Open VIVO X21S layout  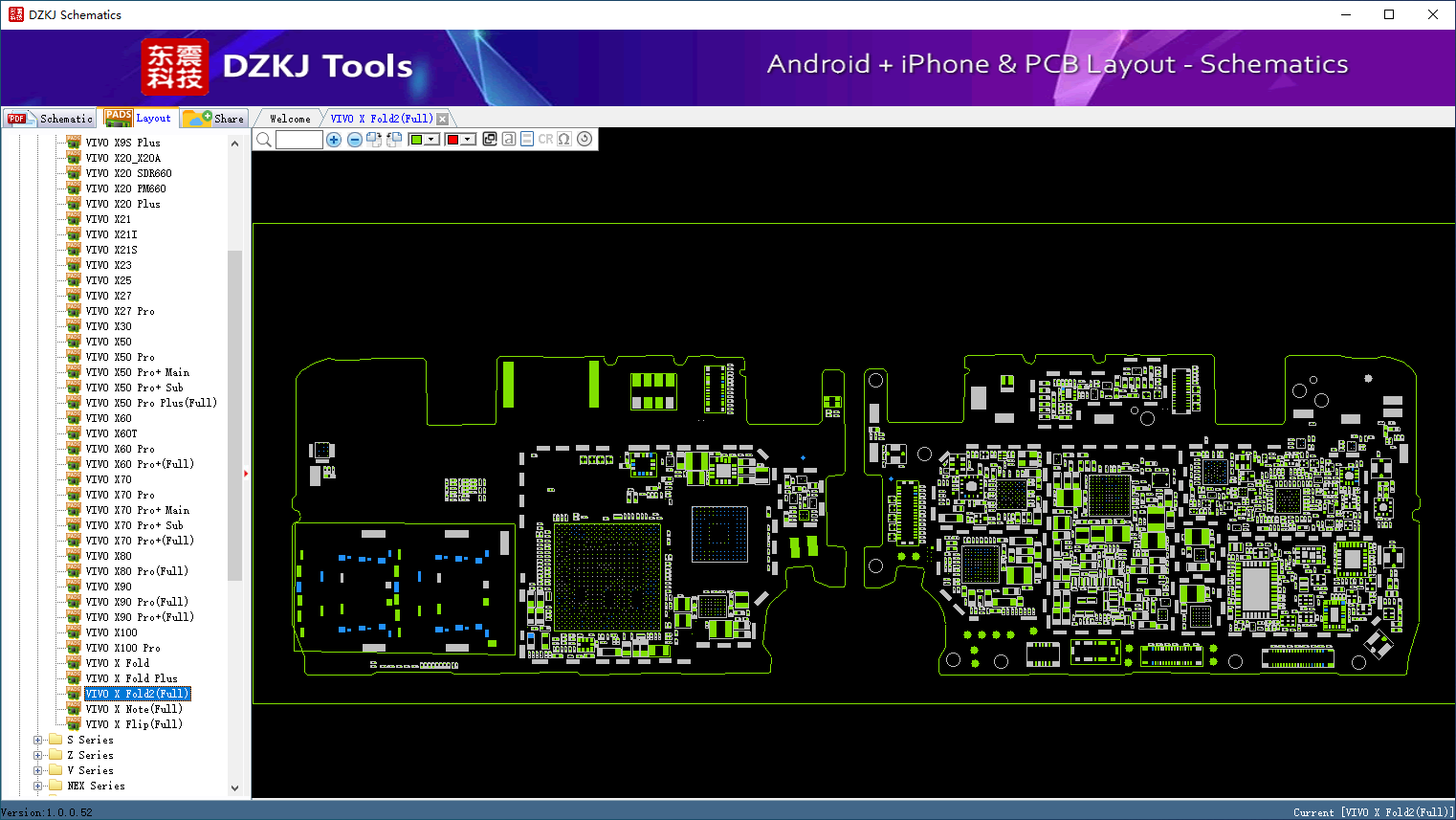[x=112, y=250]
